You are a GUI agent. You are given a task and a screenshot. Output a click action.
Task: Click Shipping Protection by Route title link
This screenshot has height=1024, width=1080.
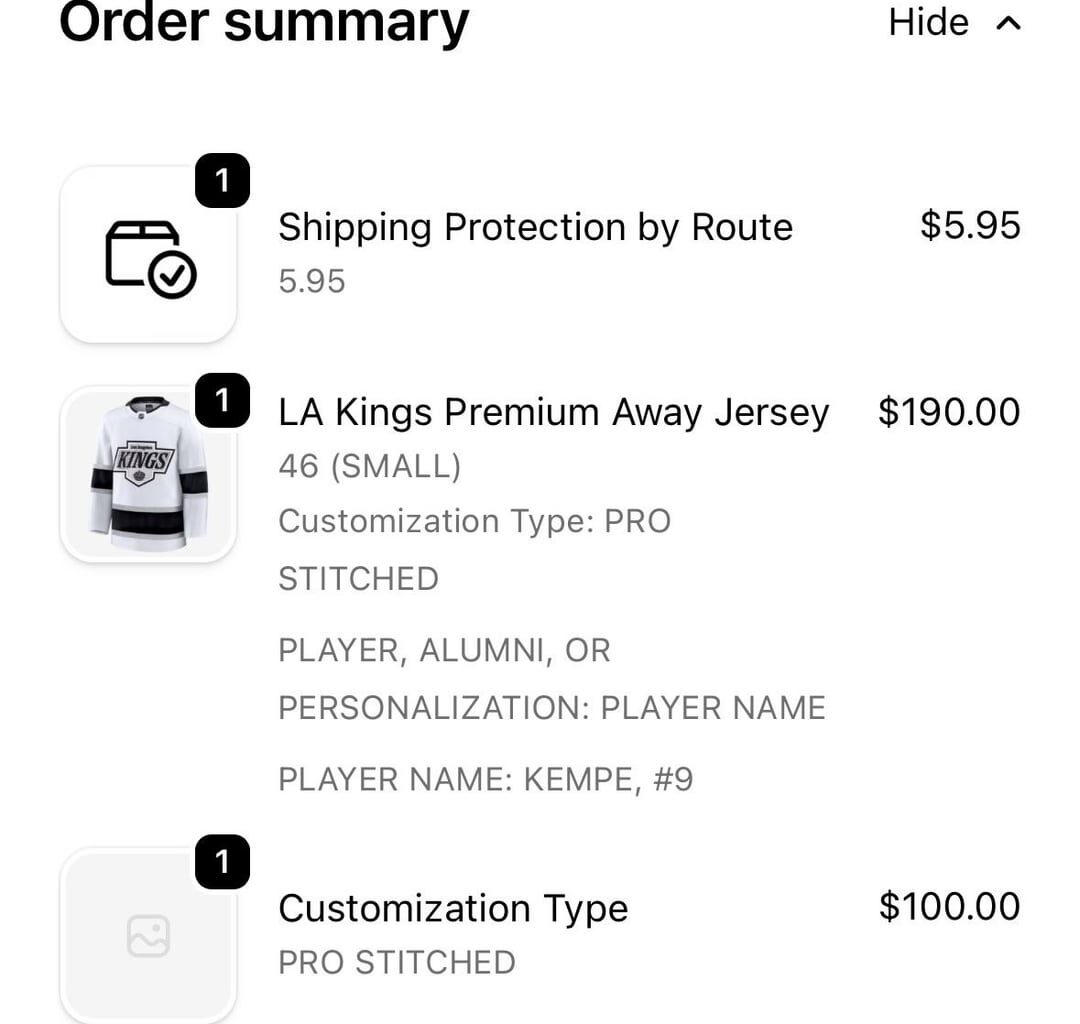(x=535, y=227)
